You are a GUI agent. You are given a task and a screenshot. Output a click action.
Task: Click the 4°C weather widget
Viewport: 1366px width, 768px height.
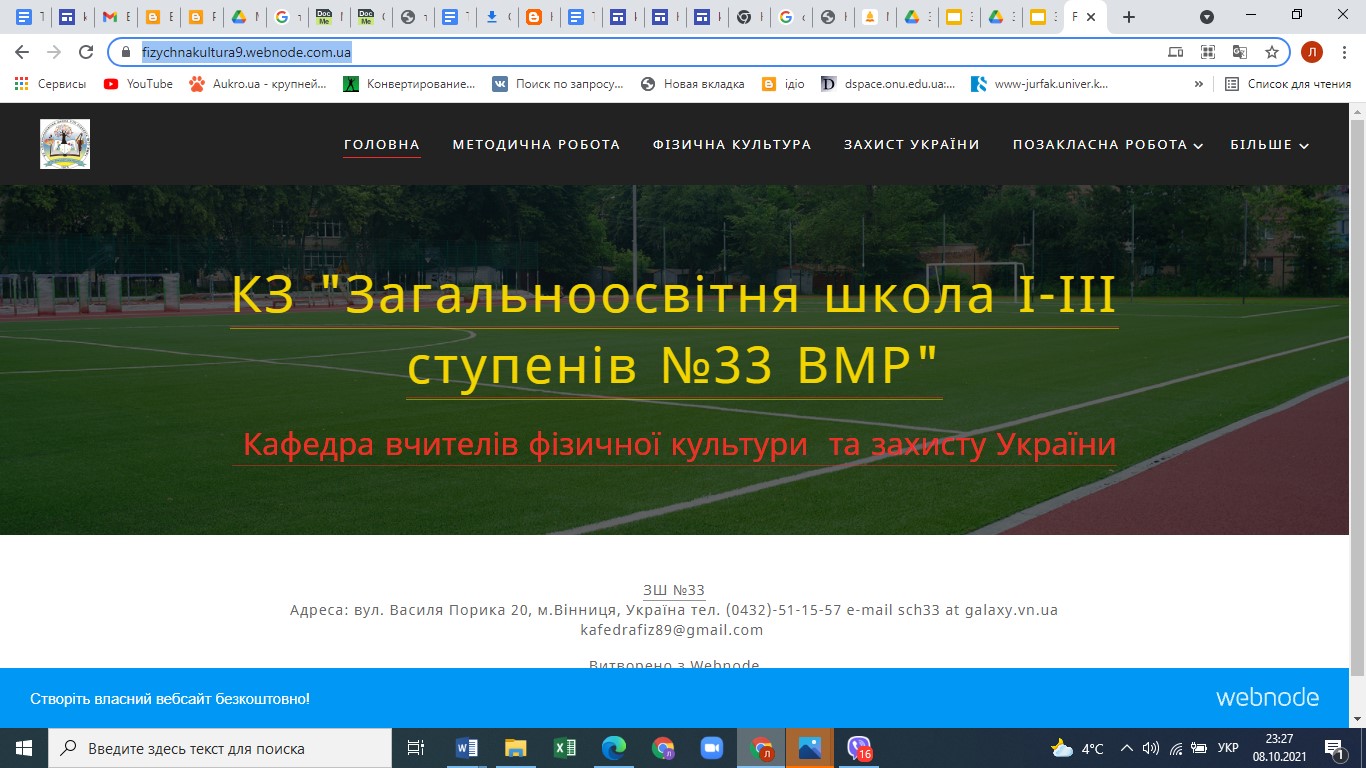click(x=1078, y=748)
